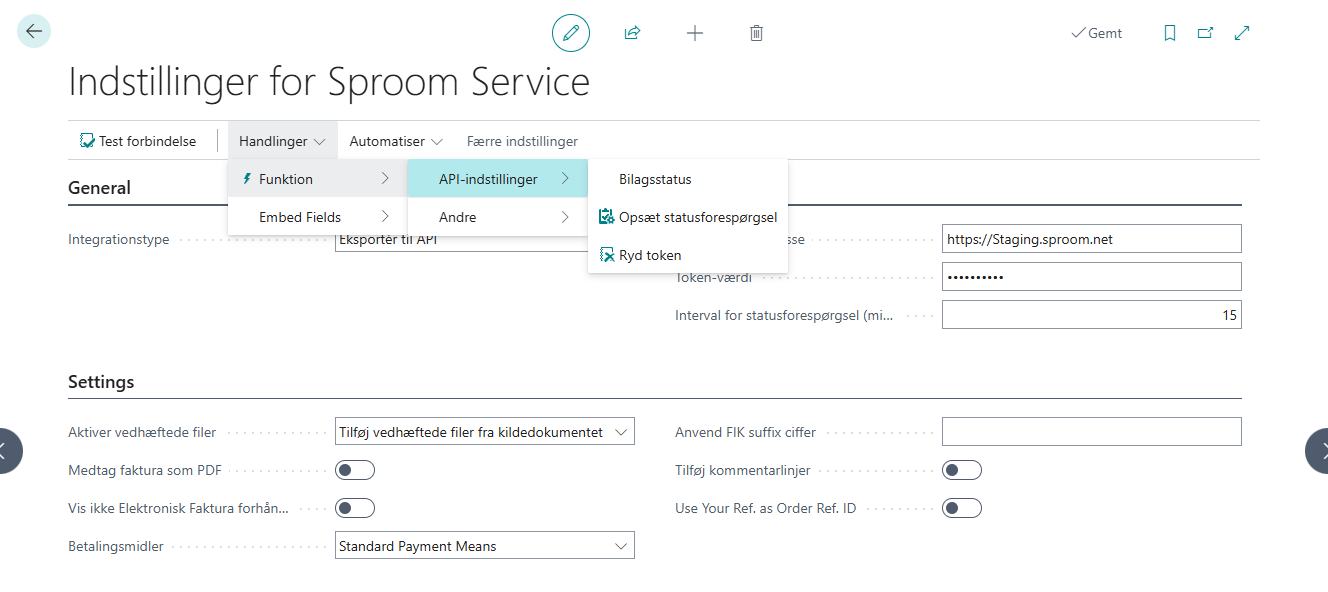This screenshot has height=592, width=1328.
Task: Click the Betalingsmidler label
Action: (x=116, y=546)
